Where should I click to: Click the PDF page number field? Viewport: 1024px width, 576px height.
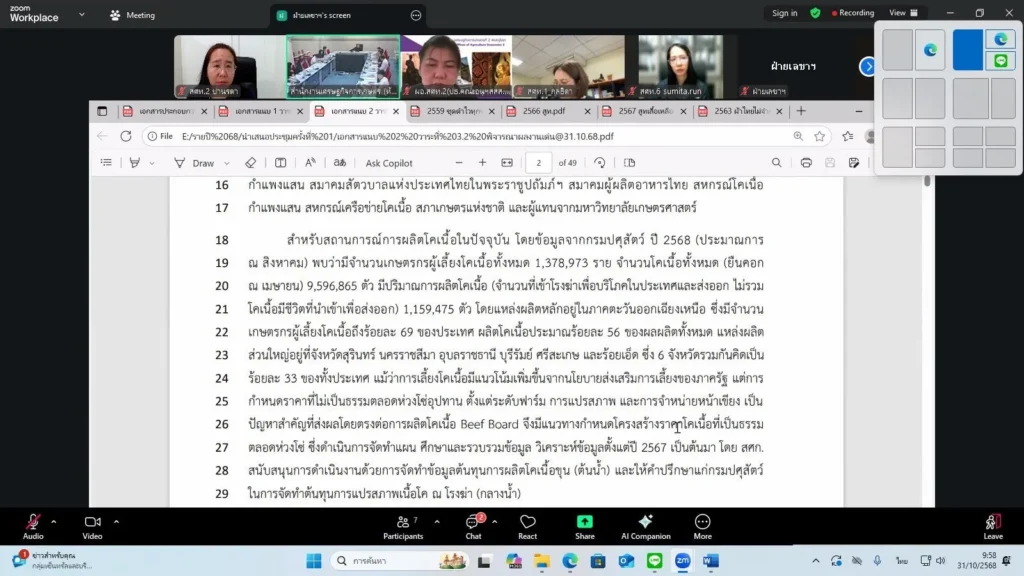click(539, 163)
